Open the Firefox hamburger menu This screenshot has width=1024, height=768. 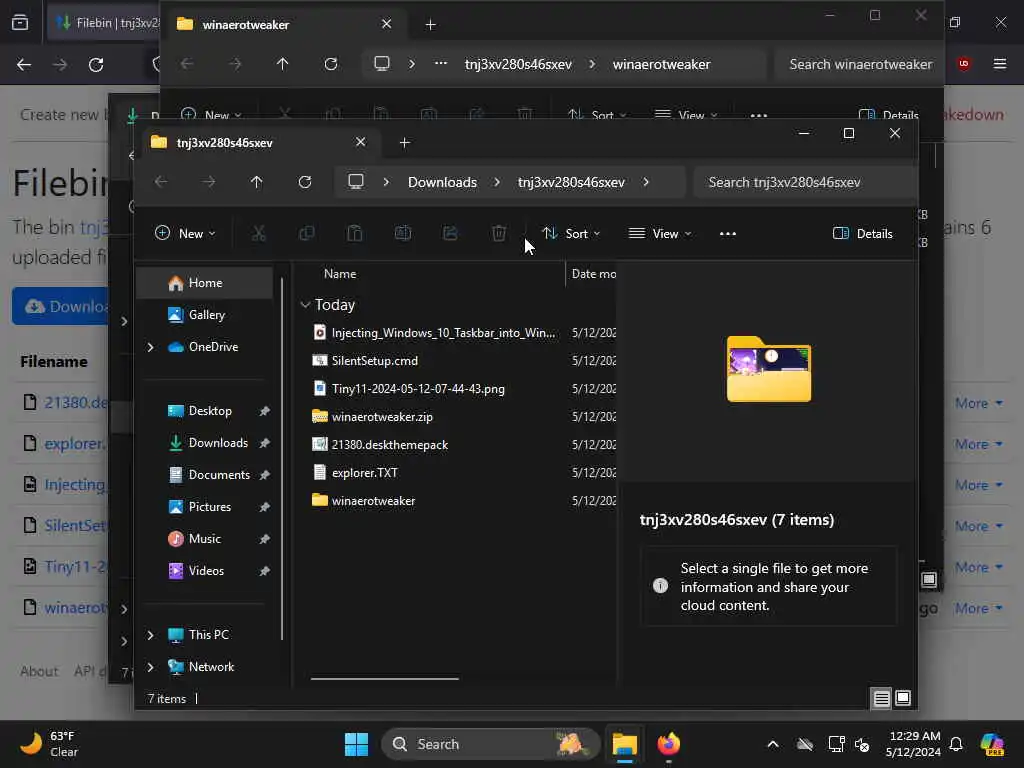1000,64
